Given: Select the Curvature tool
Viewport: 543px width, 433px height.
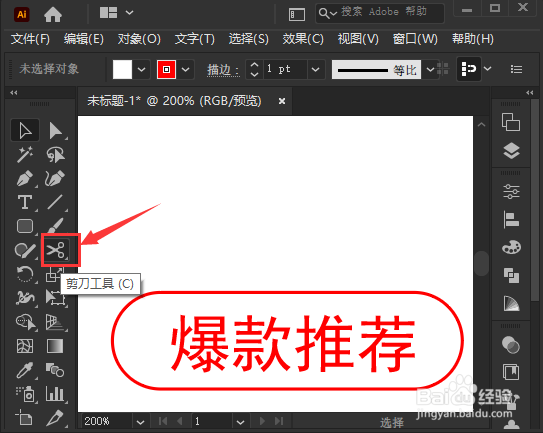Looking at the screenshot, I should tap(55, 178).
